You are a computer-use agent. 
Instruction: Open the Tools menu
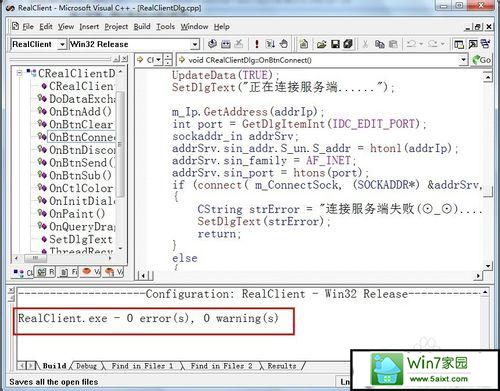pyautogui.click(x=166, y=27)
